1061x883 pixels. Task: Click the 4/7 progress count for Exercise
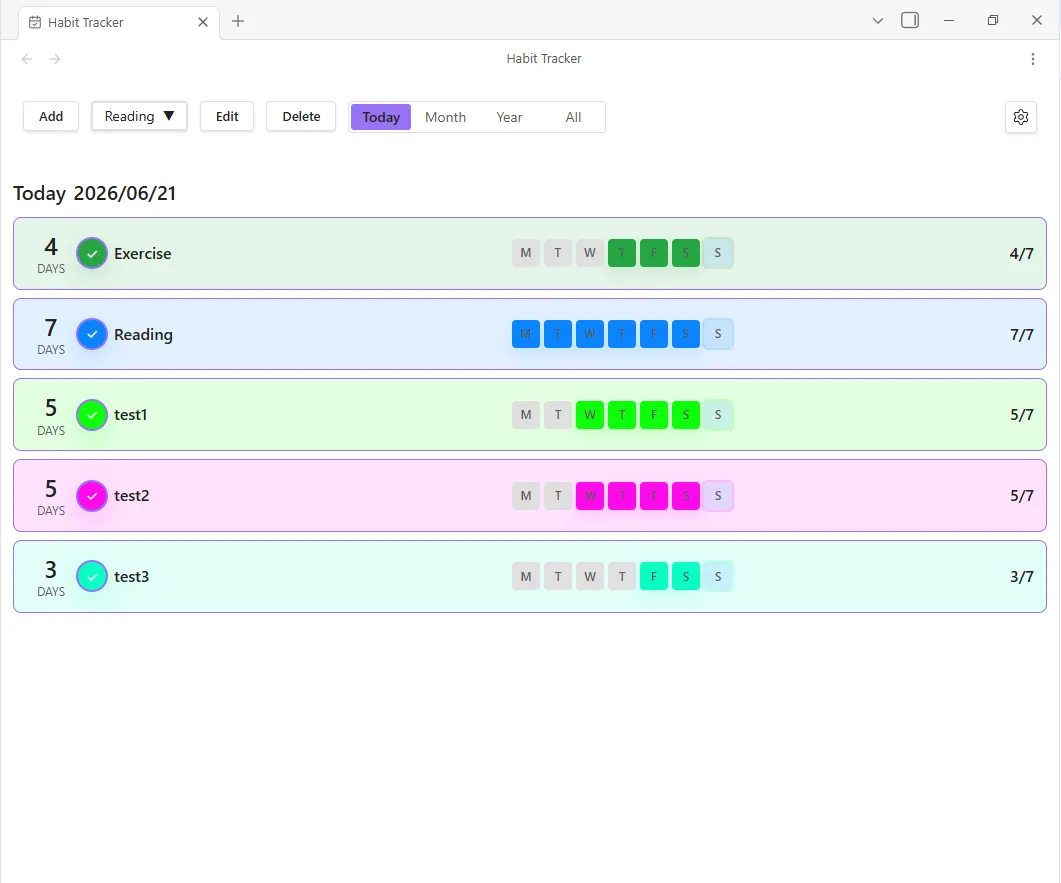coord(1021,254)
